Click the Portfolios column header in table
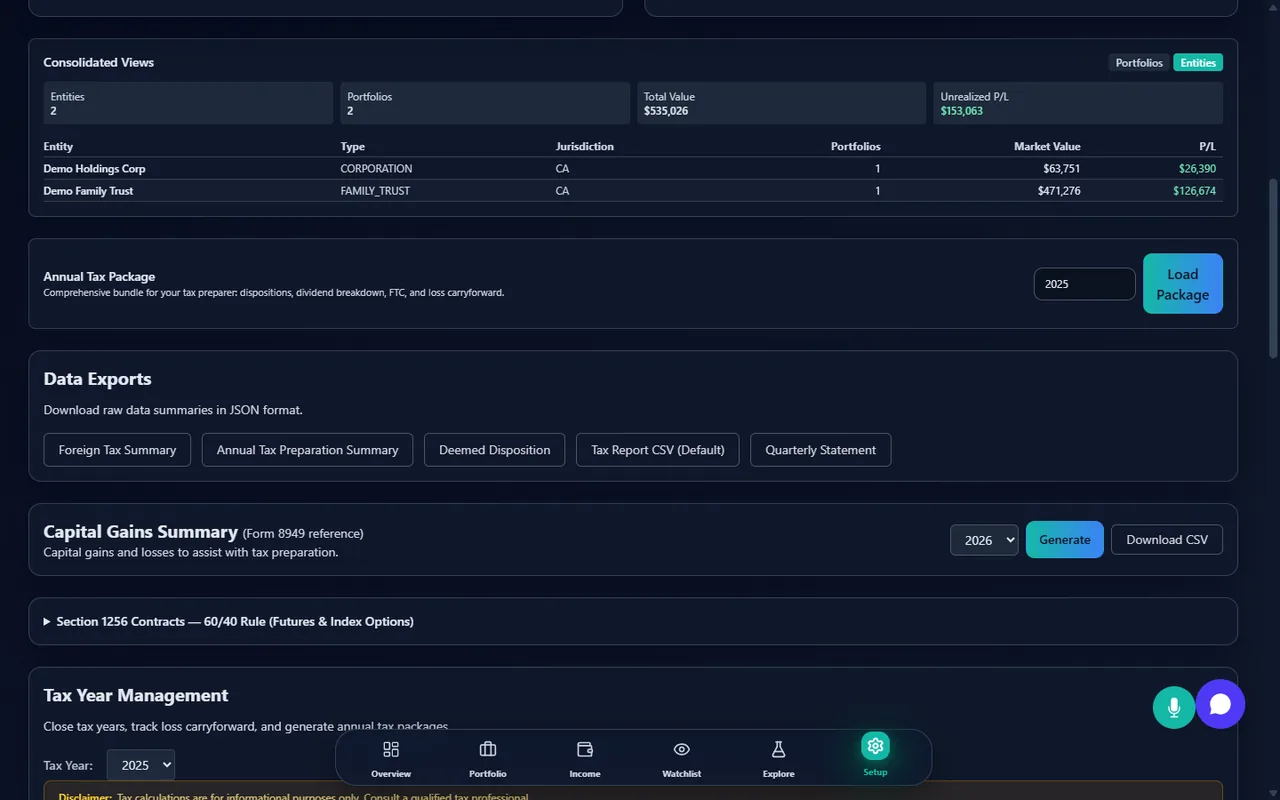The height and width of the screenshot is (800, 1280). pos(855,147)
